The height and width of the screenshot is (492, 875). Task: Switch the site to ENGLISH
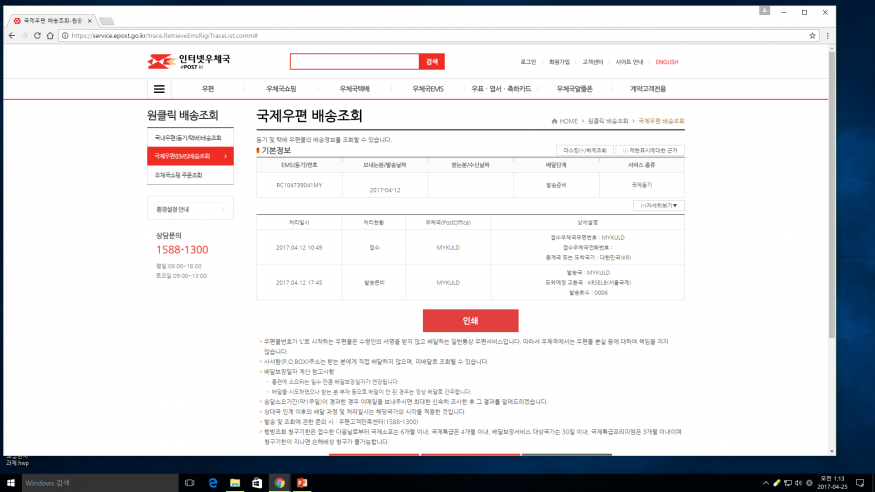[667, 62]
